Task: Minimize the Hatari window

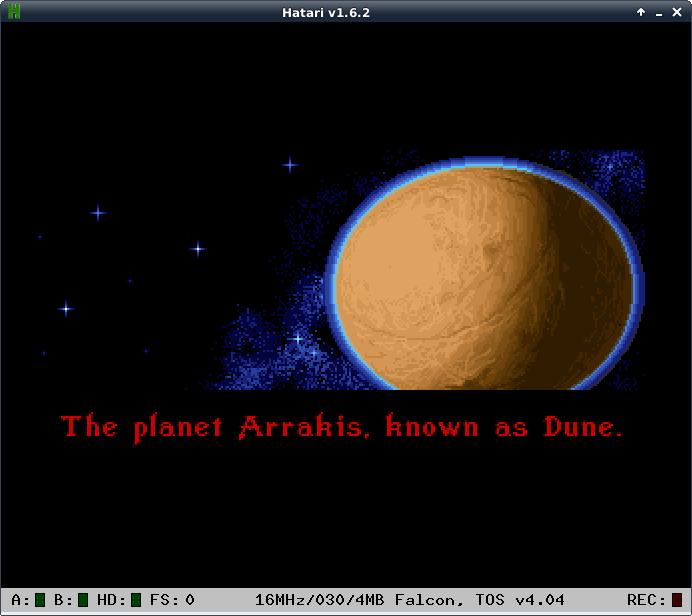Action: 659,13
